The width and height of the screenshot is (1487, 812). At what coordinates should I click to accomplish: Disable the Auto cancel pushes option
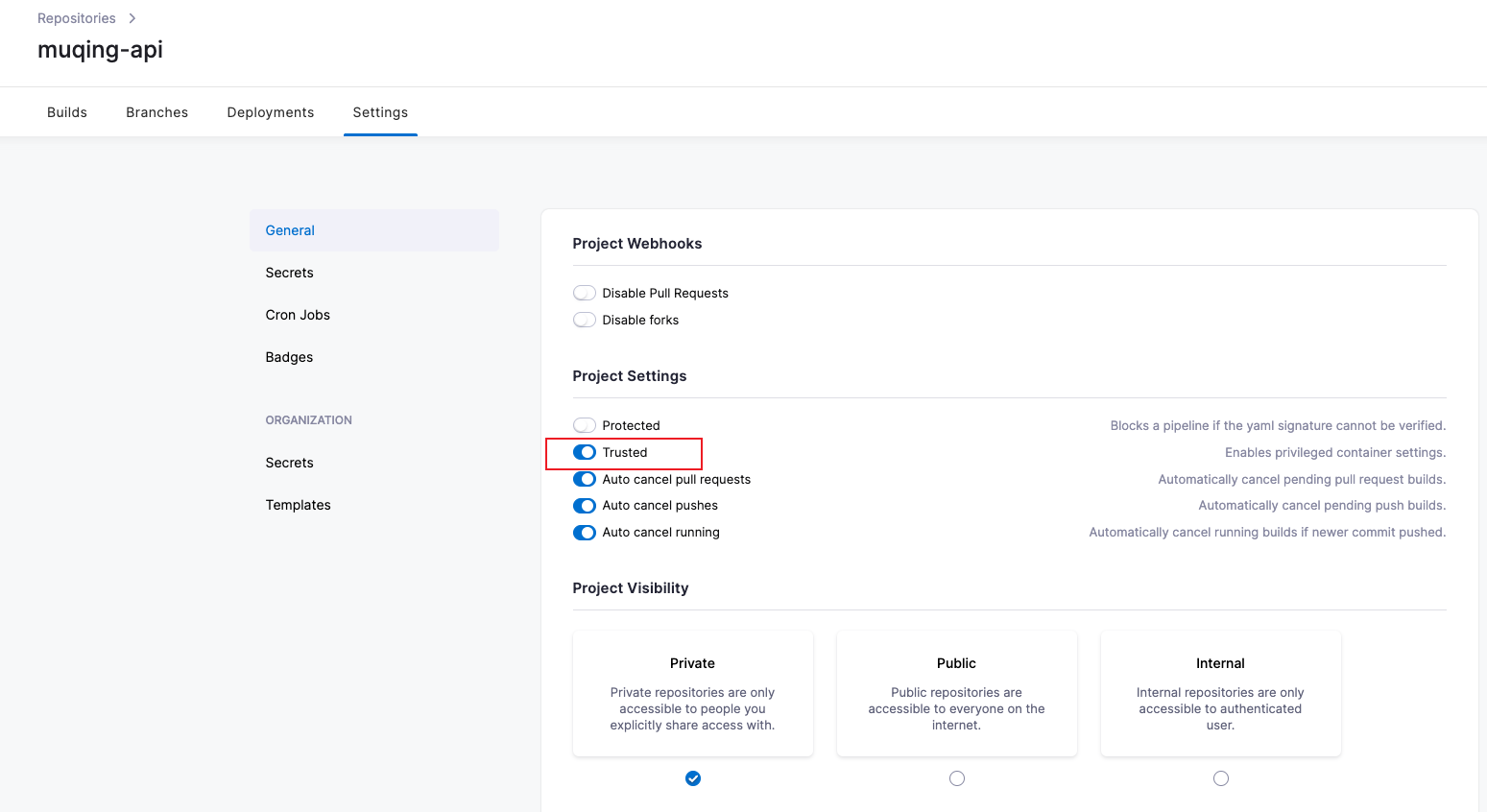pyautogui.click(x=585, y=506)
